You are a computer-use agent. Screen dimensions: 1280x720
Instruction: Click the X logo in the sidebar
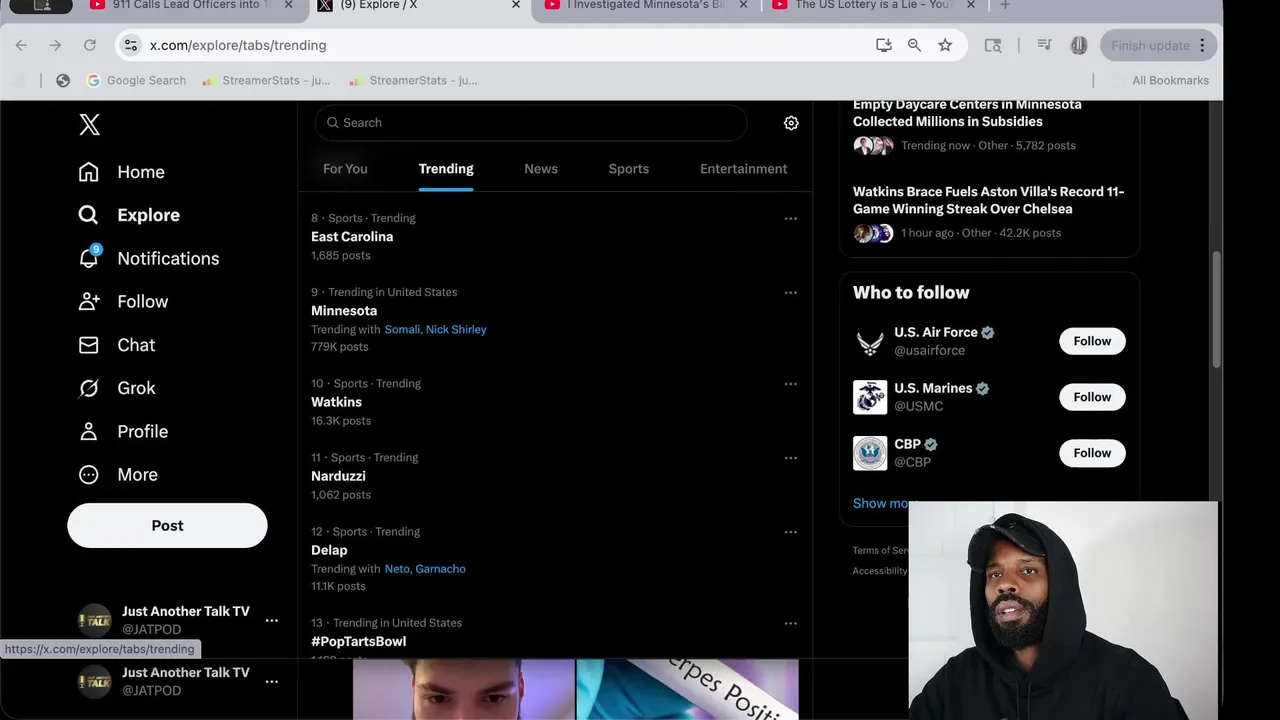coord(89,124)
